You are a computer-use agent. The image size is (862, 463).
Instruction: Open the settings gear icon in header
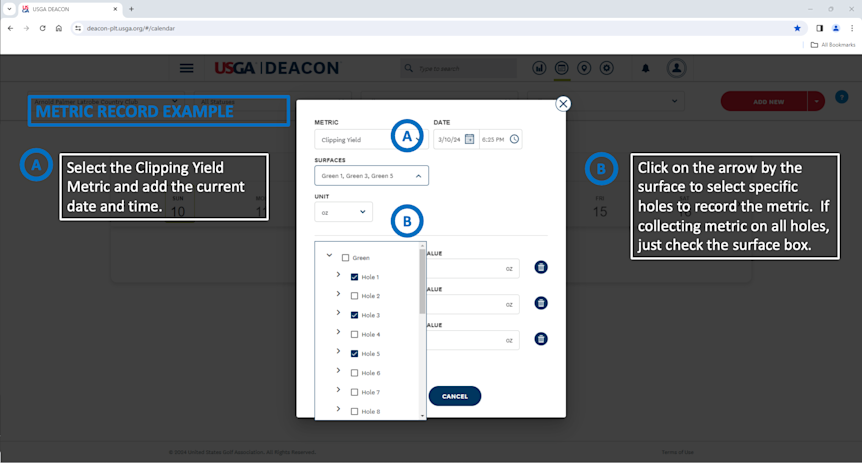(x=606, y=68)
